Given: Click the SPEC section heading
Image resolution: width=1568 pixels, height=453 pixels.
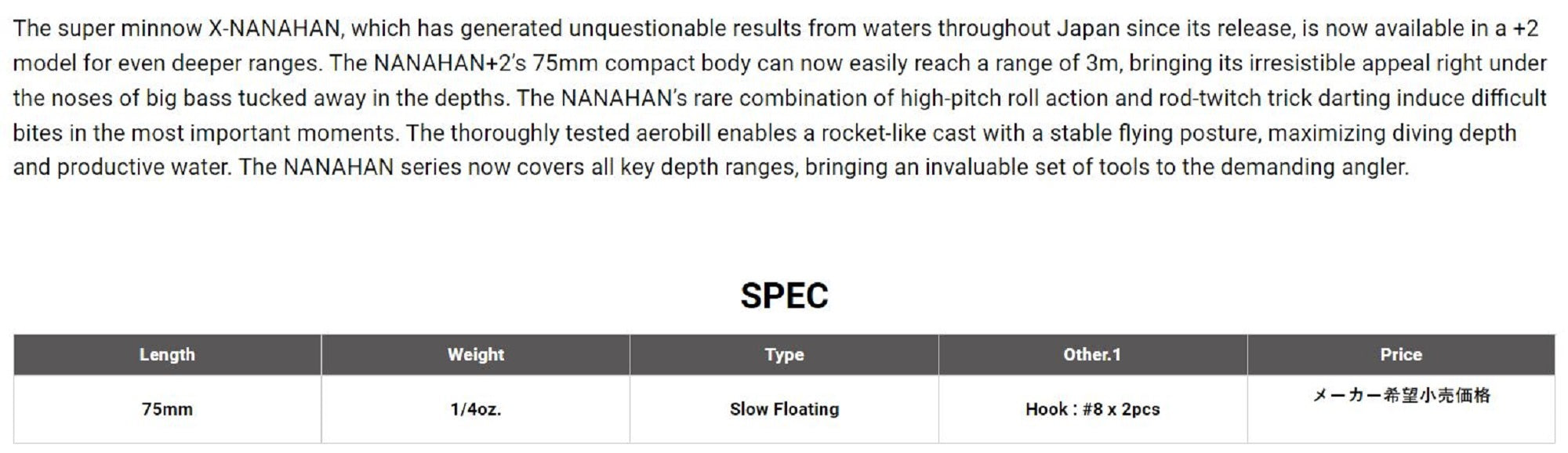Looking at the screenshot, I should point(784,295).
